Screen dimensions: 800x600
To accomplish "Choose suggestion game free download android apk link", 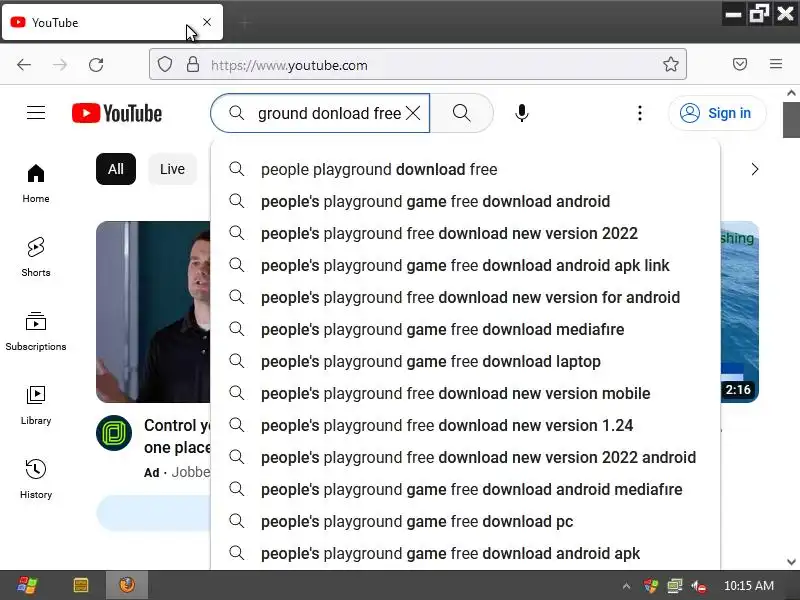I will pyautogui.click(x=465, y=265).
